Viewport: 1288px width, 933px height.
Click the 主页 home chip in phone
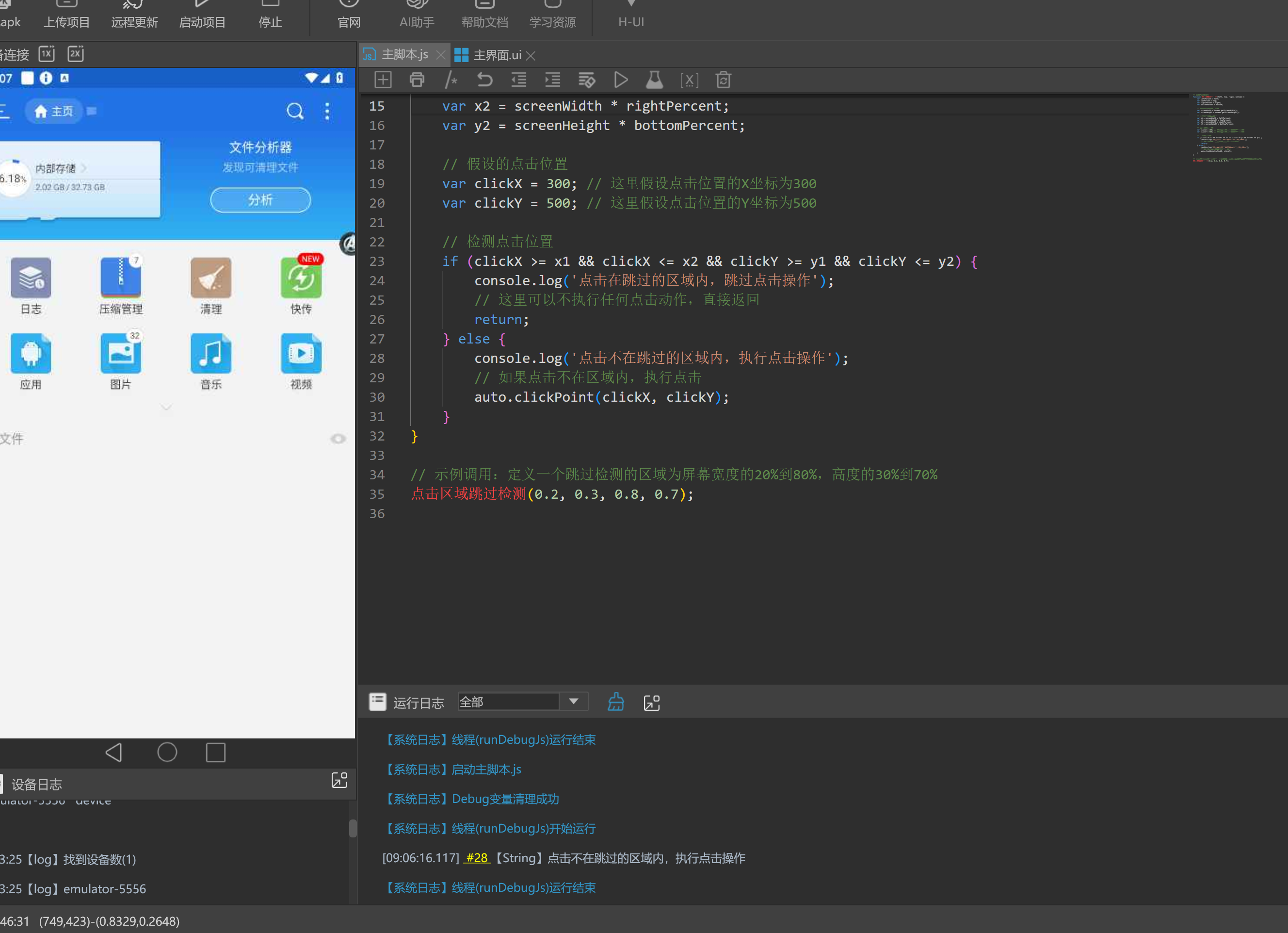54,111
